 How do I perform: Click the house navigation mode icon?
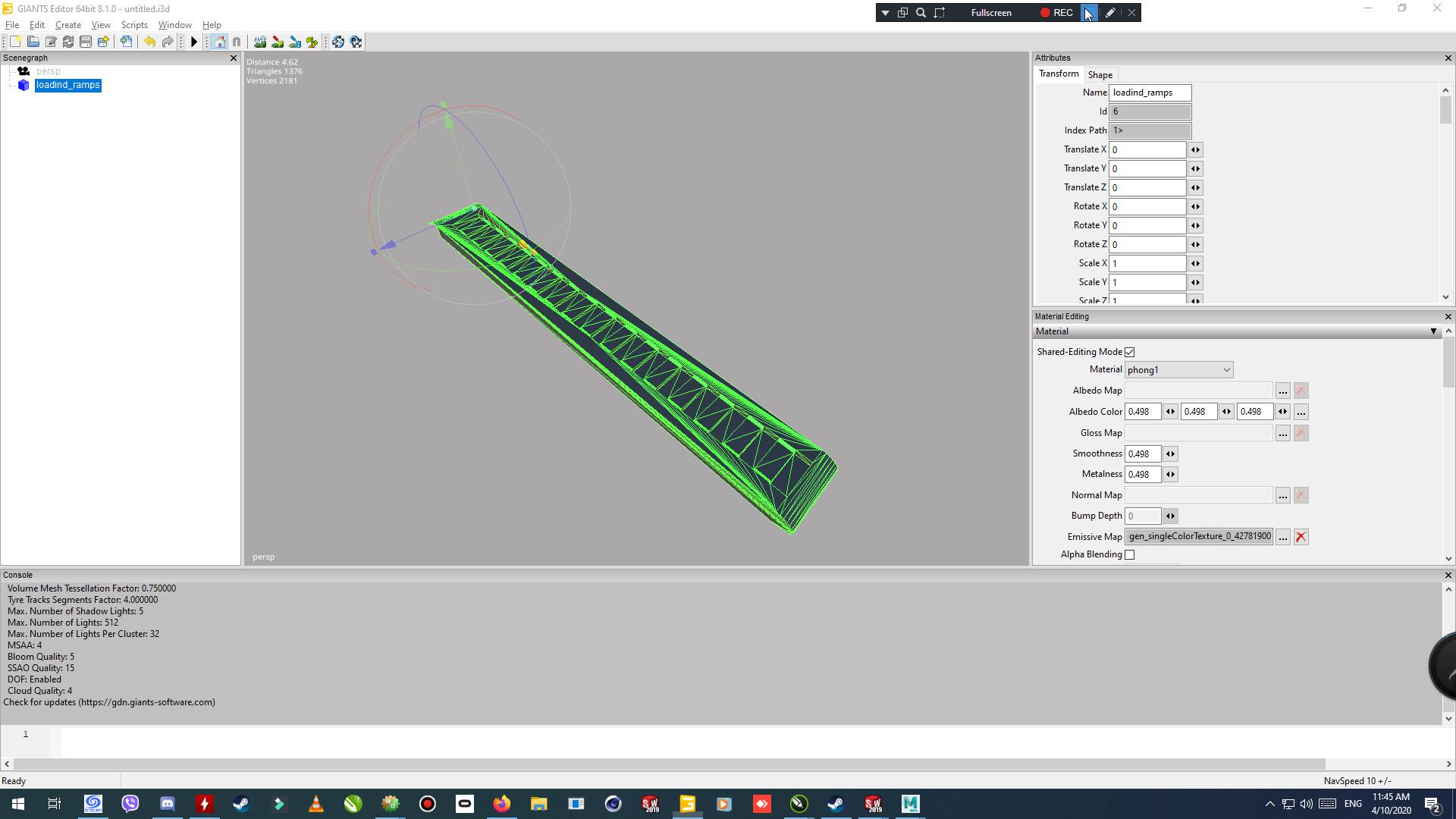click(x=219, y=42)
